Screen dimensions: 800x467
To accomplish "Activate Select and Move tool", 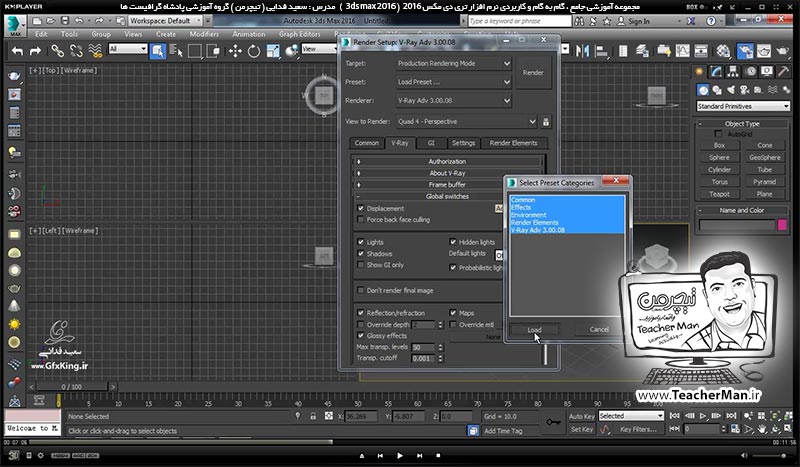I will pos(235,51).
